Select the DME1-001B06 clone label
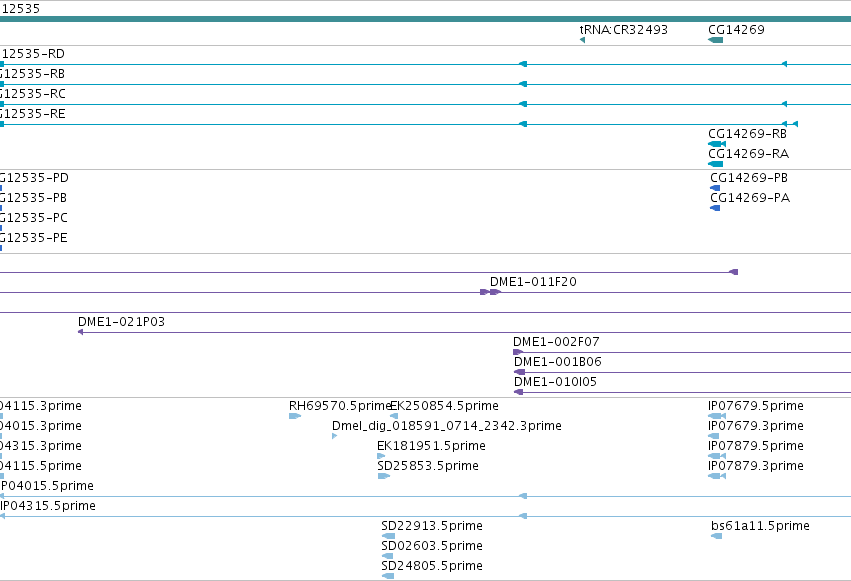Viewport: 851px width, 581px height. 558,362
